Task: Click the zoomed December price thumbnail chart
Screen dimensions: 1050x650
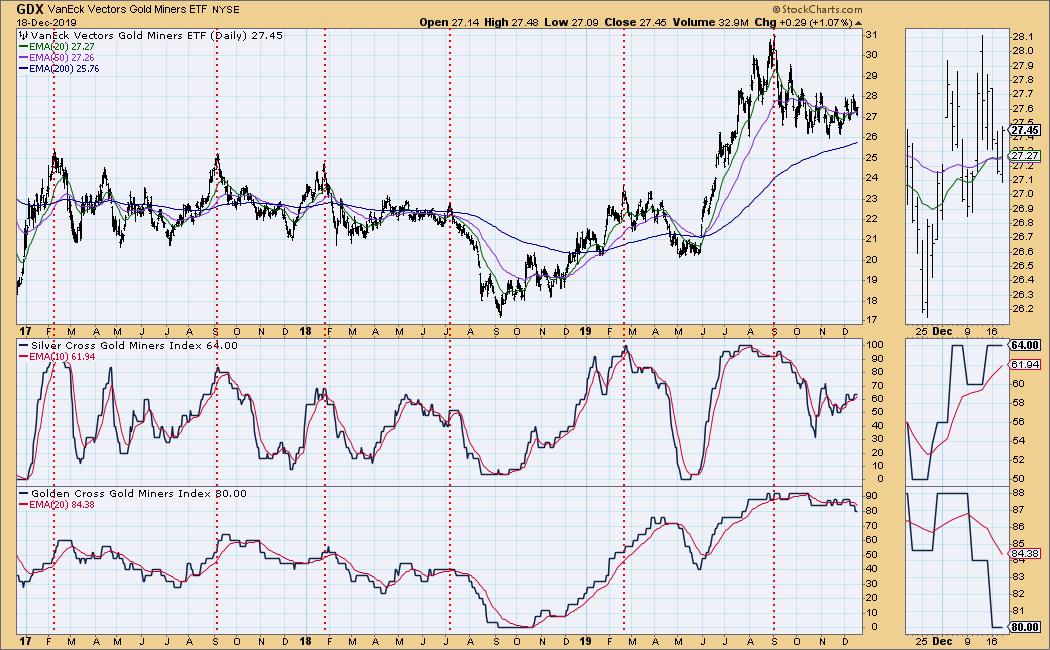Action: pyautogui.click(x=956, y=177)
